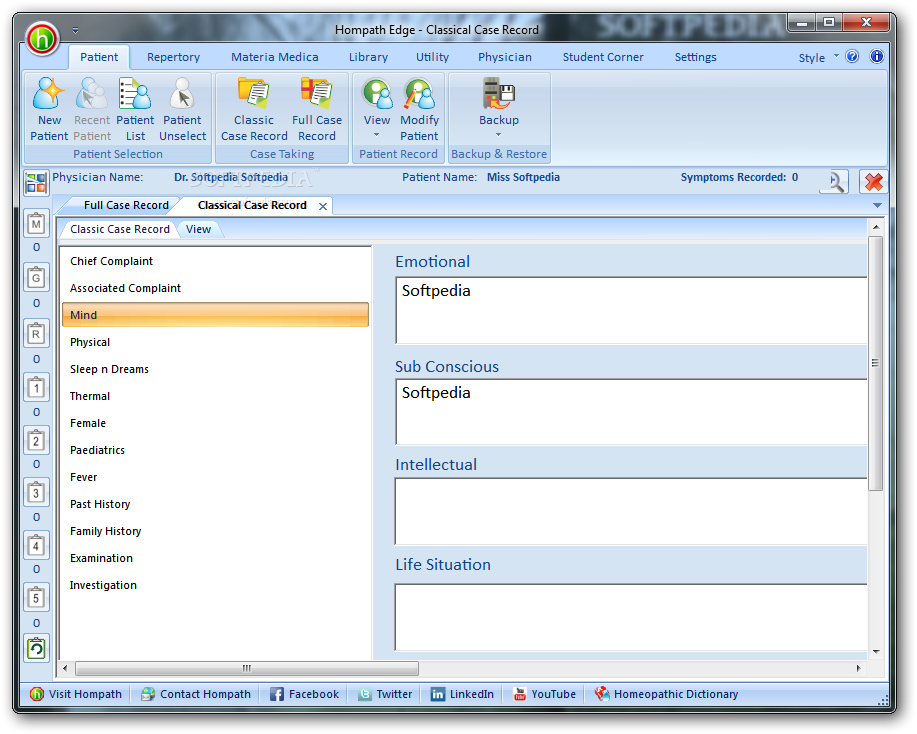
Task: Switch to the Utility tab
Action: pos(432,57)
